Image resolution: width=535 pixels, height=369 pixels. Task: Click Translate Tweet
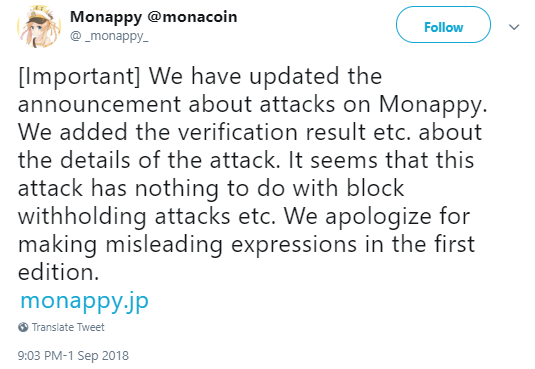coord(68,327)
